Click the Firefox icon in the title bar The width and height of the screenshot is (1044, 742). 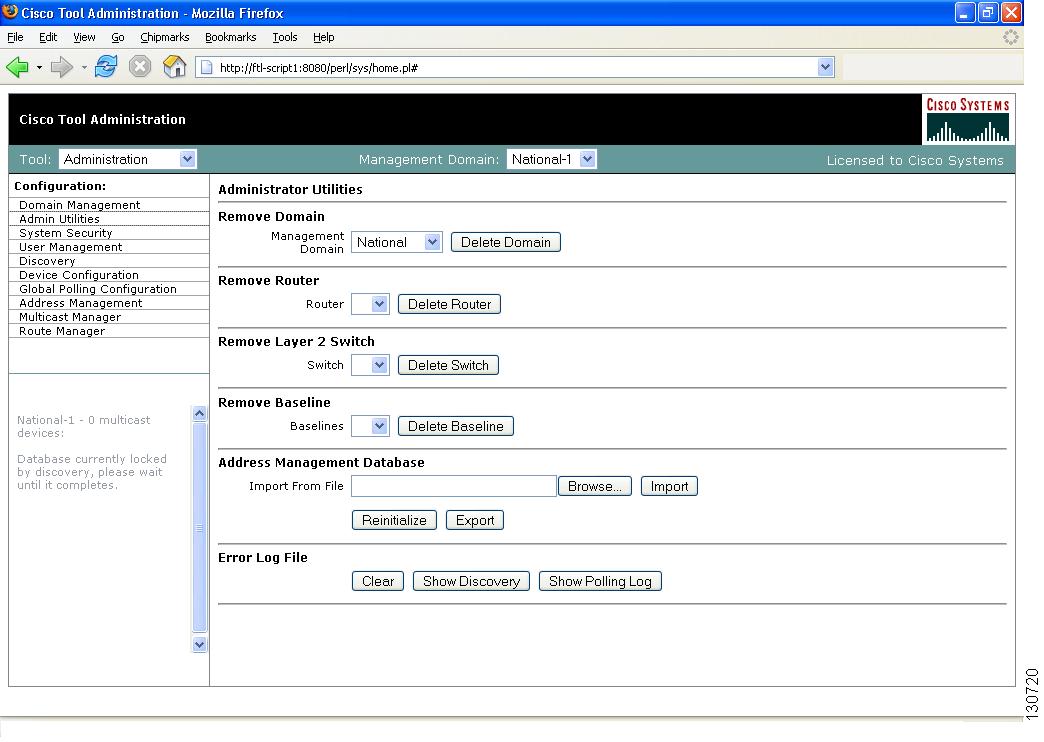[10, 12]
